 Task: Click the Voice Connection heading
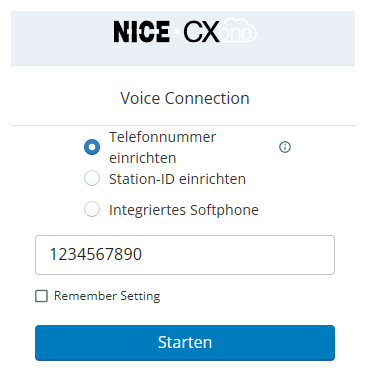point(185,98)
